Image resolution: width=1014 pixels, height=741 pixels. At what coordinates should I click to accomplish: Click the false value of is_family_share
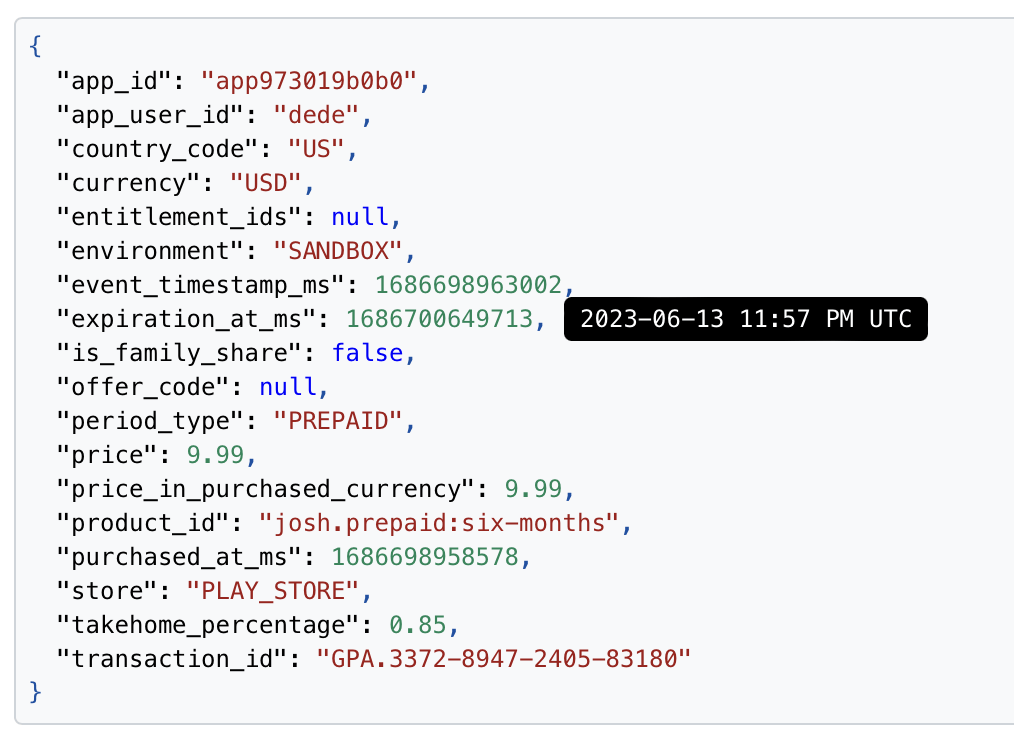point(367,353)
